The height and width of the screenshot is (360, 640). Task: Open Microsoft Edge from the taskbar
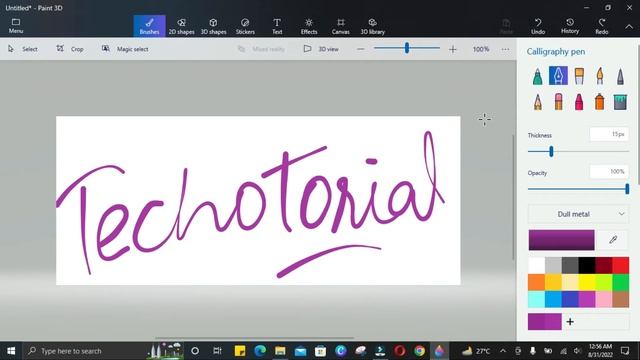(x=260, y=351)
